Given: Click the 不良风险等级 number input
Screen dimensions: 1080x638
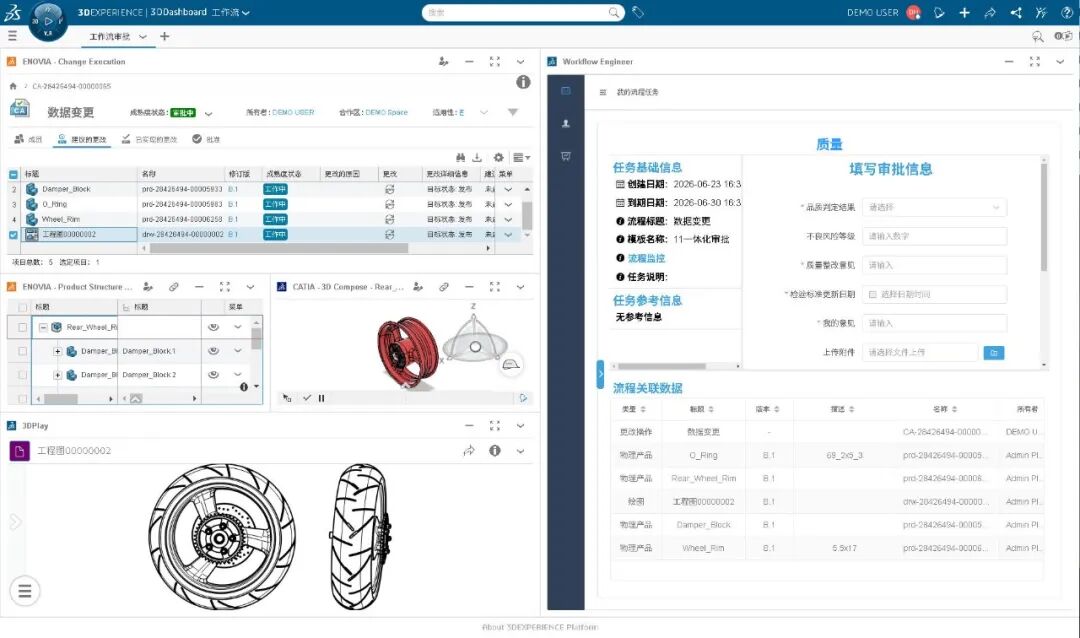Looking at the screenshot, I should [x=933, y=236].
